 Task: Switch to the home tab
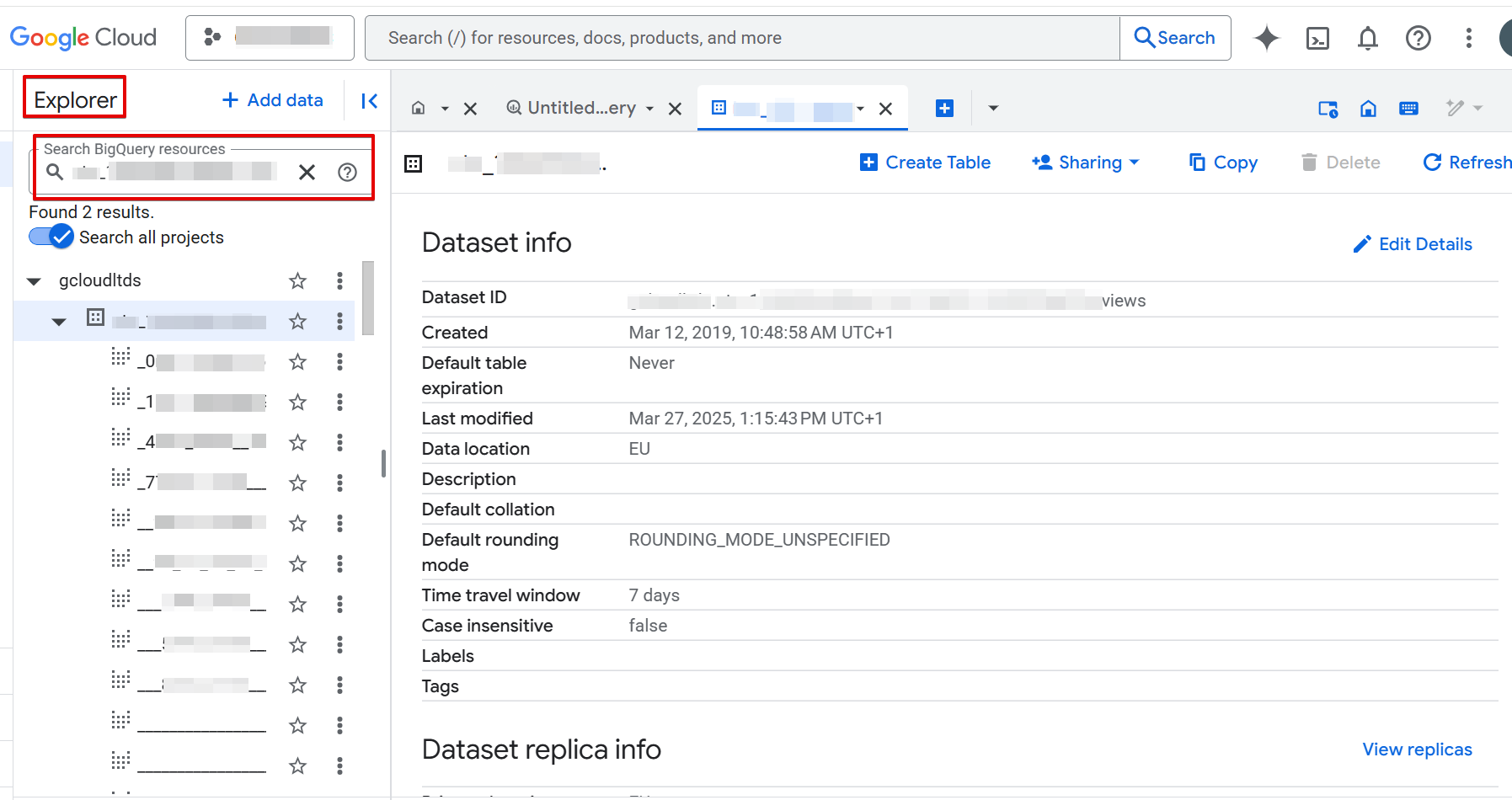[418, 109]
